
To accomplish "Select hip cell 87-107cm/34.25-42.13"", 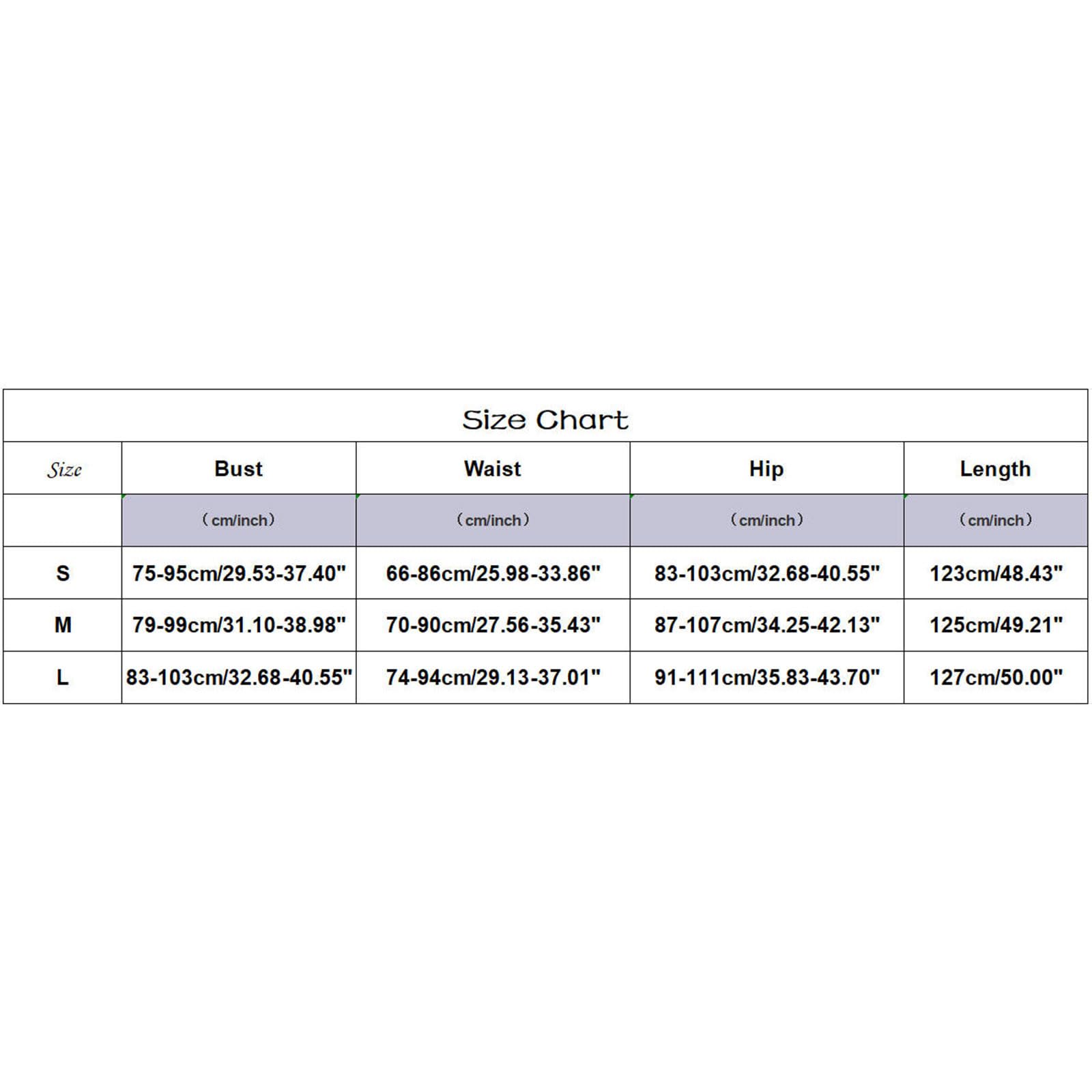I will tap(766, 624).
